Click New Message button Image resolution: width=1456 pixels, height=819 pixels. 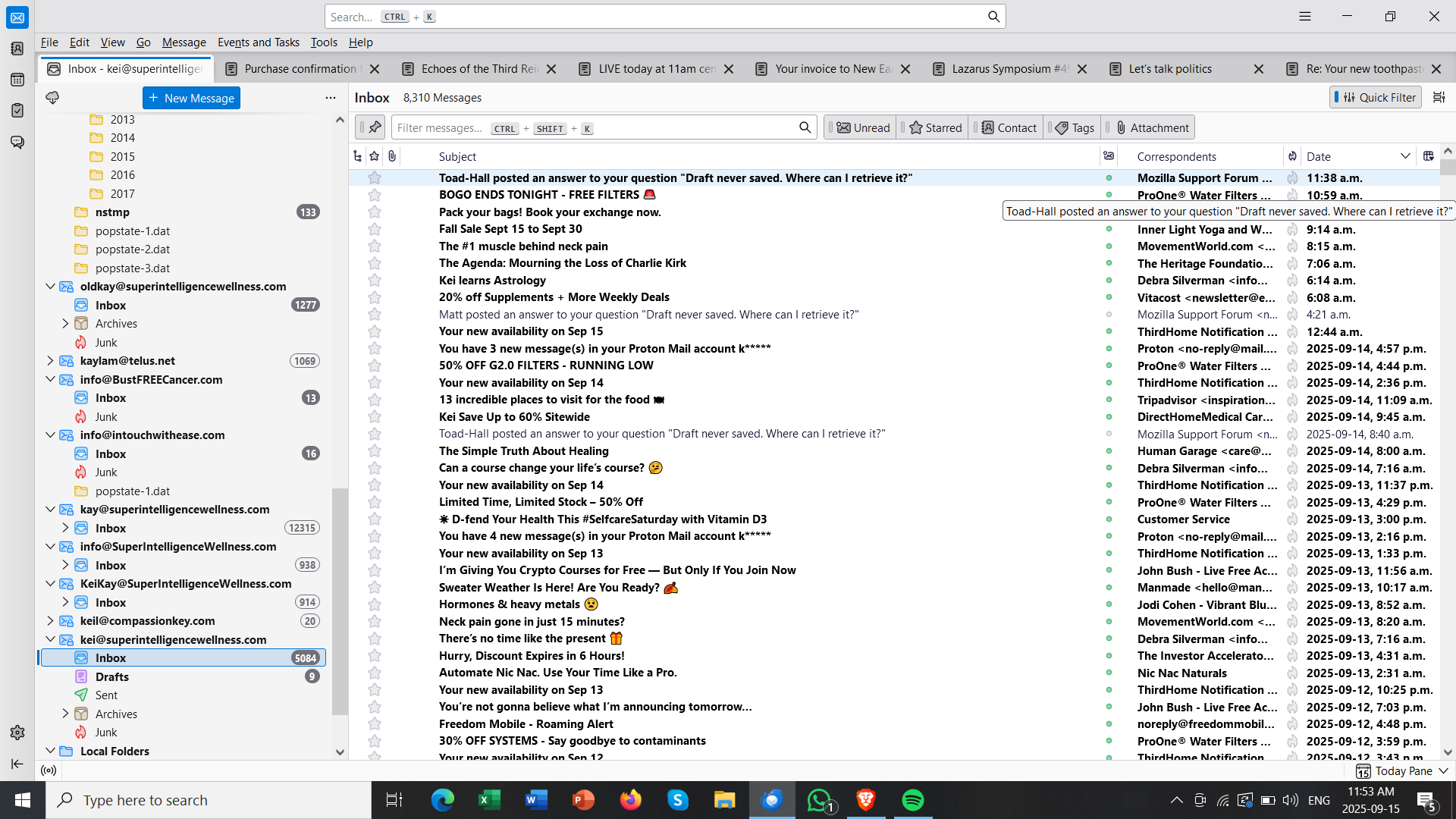(191, 98)
